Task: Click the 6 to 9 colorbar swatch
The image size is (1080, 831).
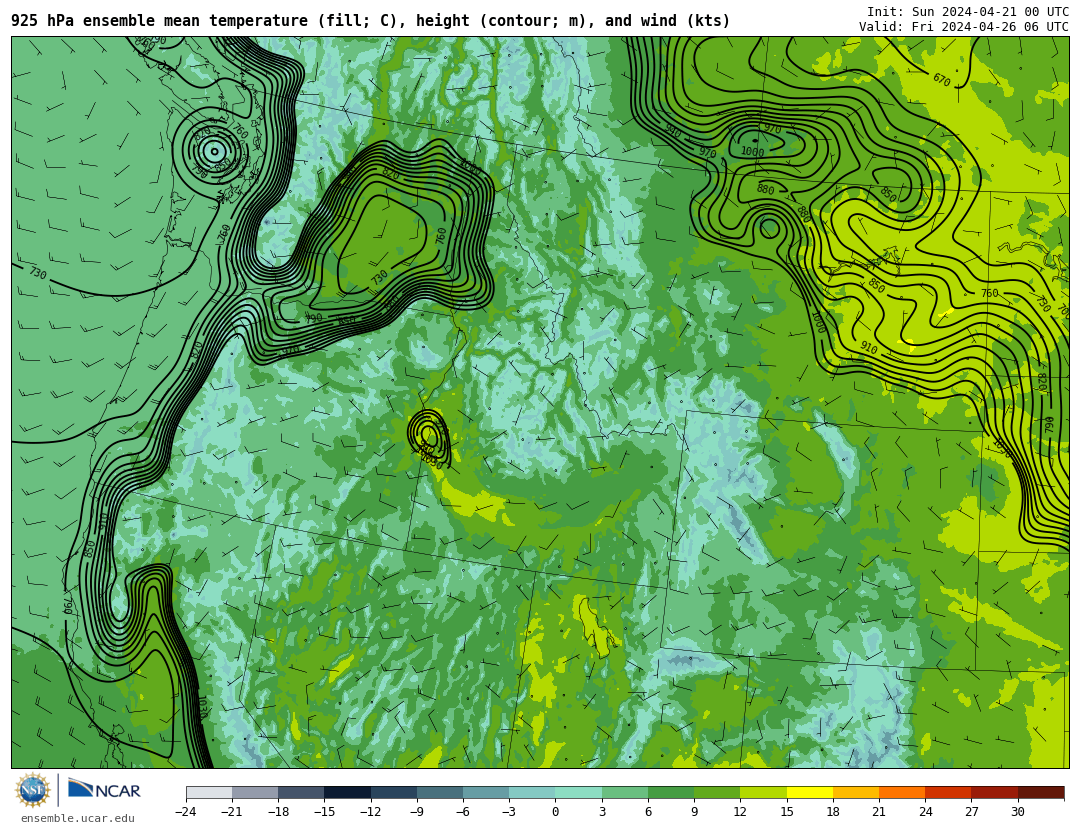Action: point(671,792)
